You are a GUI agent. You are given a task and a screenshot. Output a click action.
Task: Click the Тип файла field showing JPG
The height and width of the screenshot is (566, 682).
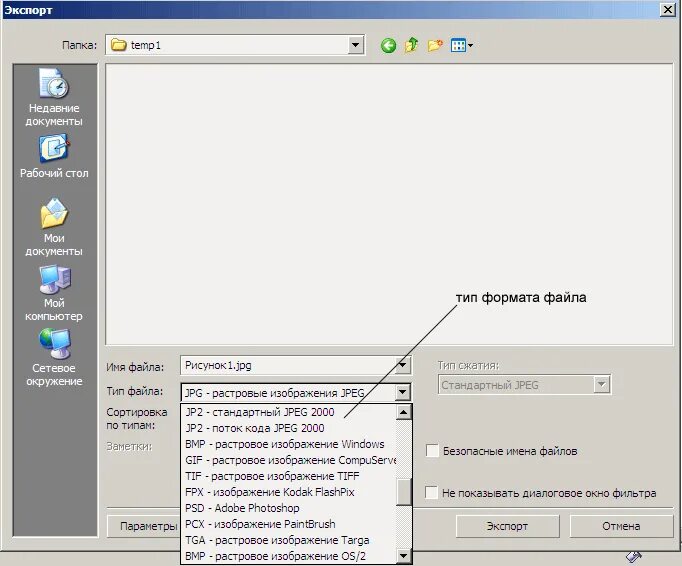pyautogui.click(x=288, y=392)
